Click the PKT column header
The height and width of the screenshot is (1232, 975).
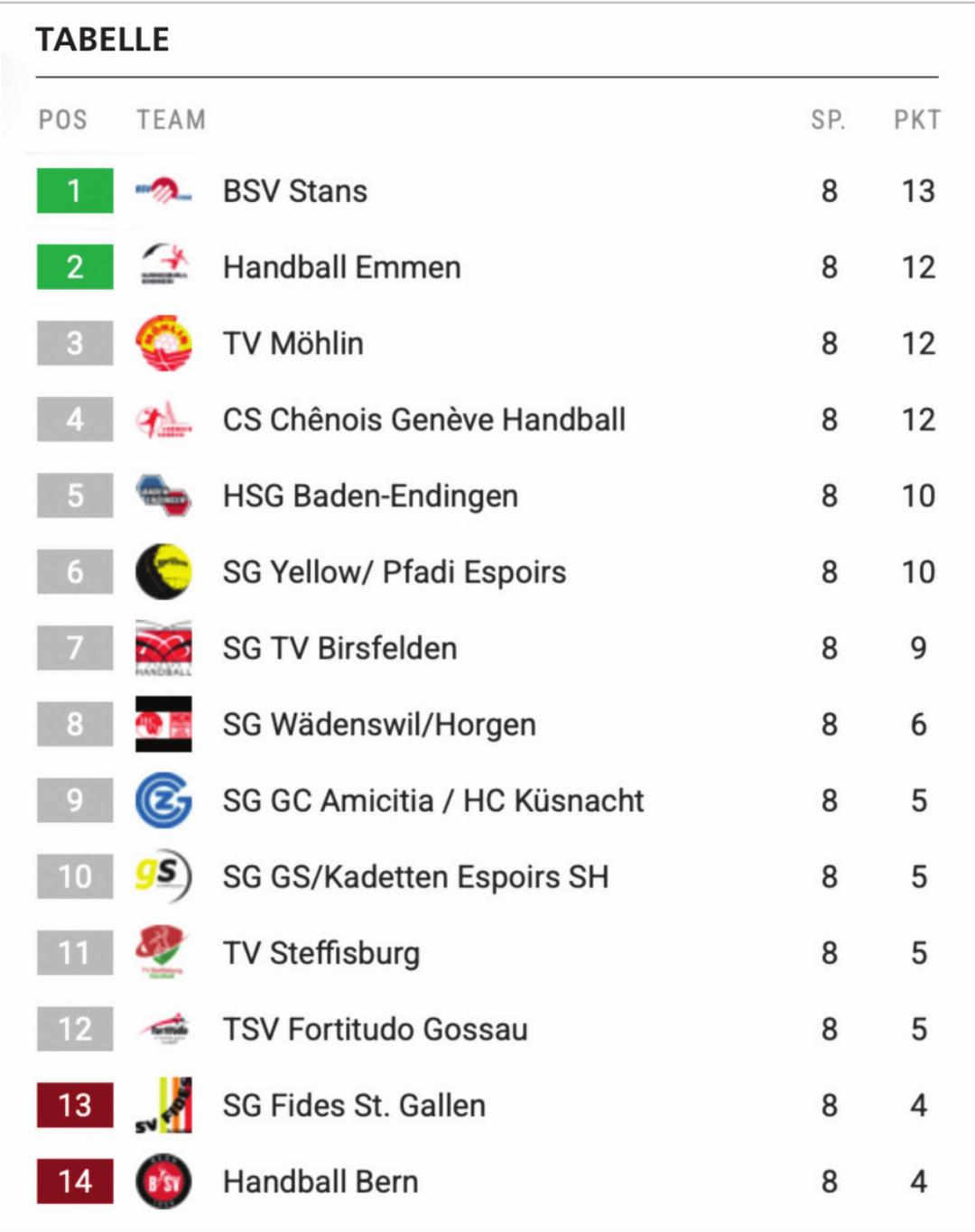pyautogui.click(x=917, y=120)
